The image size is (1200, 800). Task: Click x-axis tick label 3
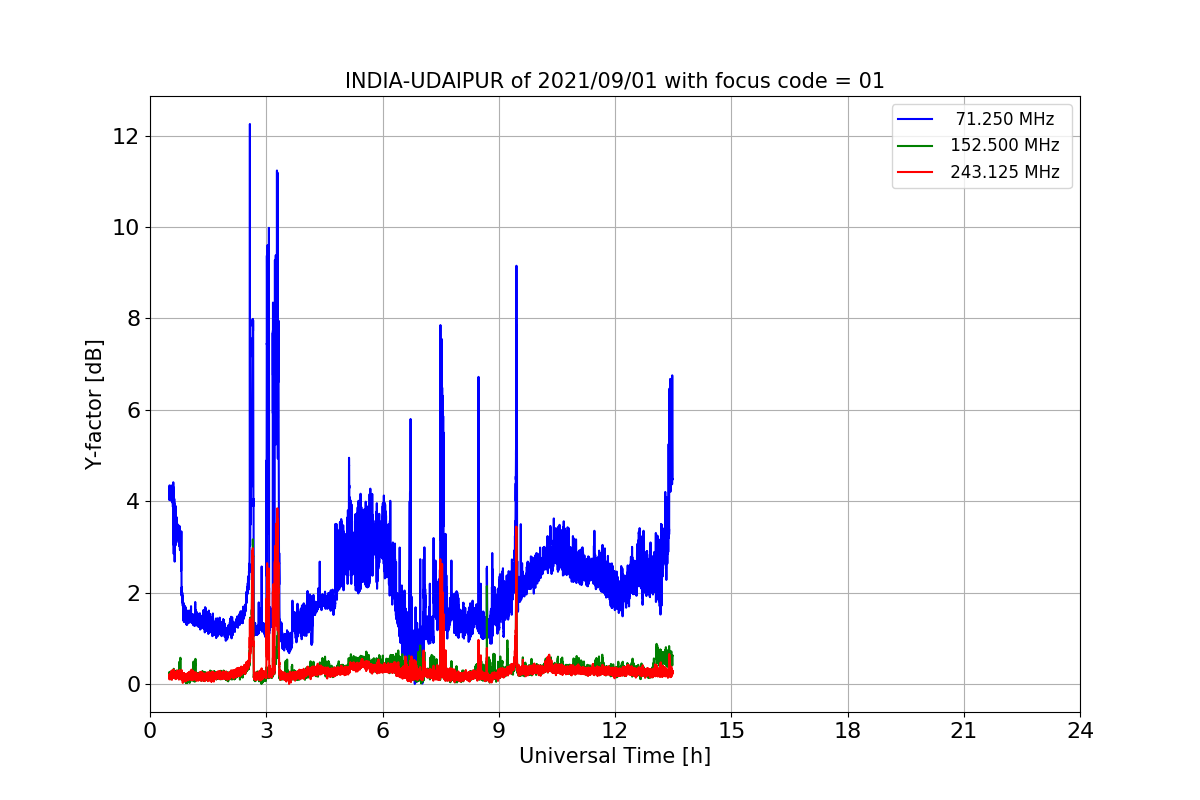pyautogui.click(x=266, y=730)
